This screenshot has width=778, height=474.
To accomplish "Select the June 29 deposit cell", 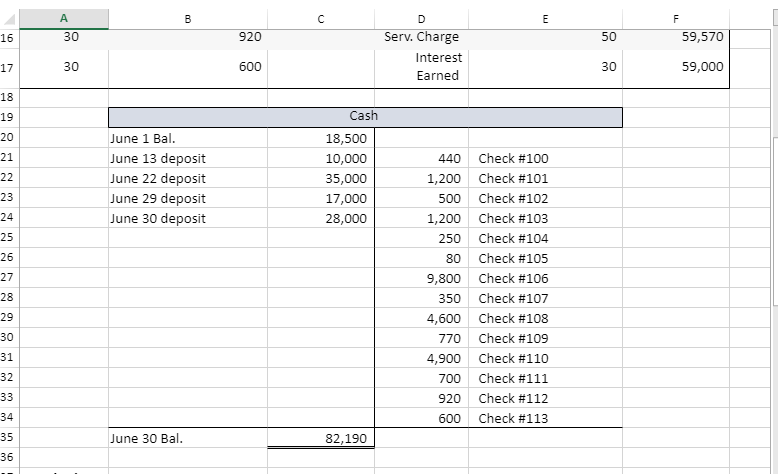I will point(188,198).
